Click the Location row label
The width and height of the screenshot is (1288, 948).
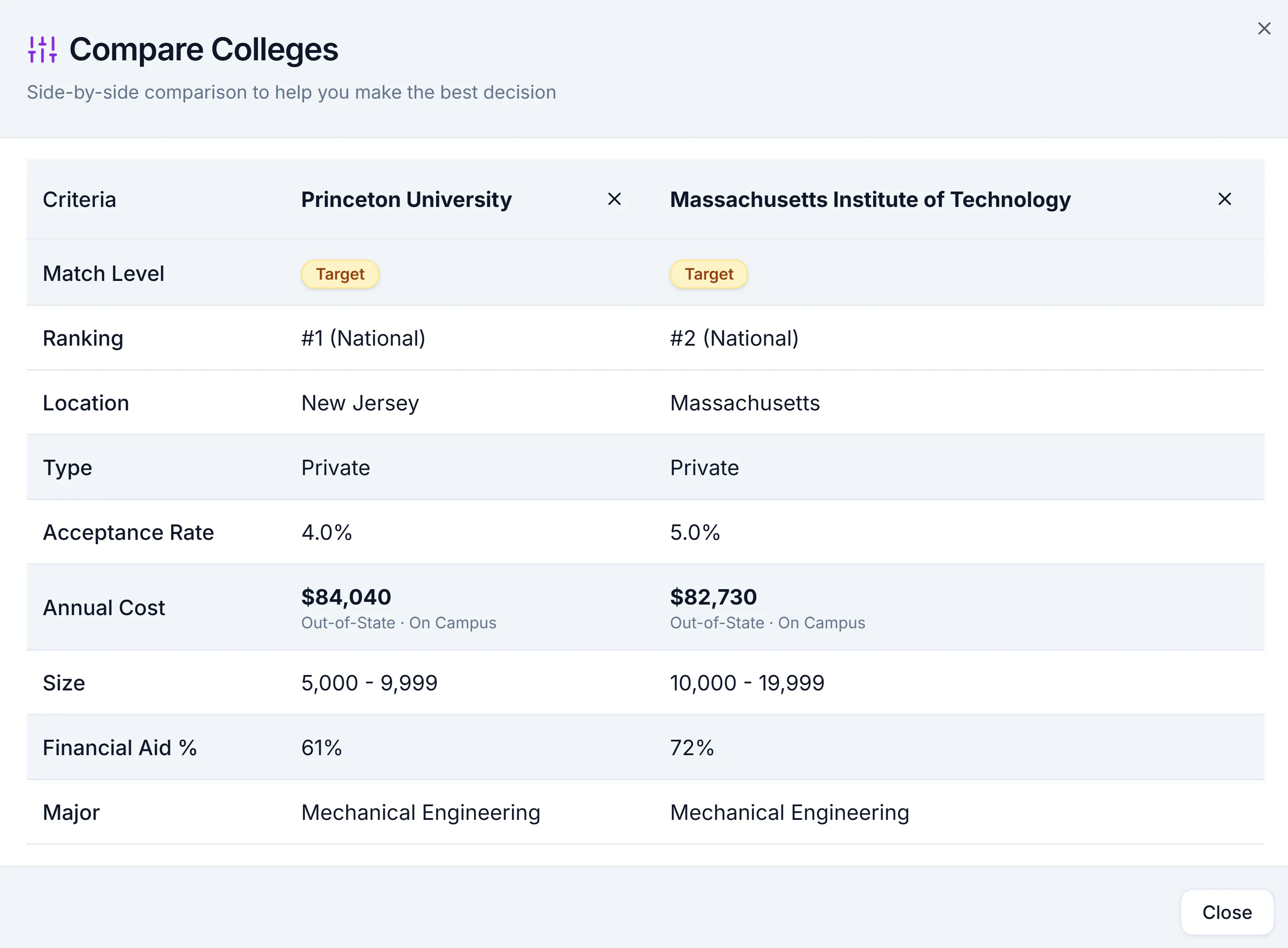[x=86, y=403]
